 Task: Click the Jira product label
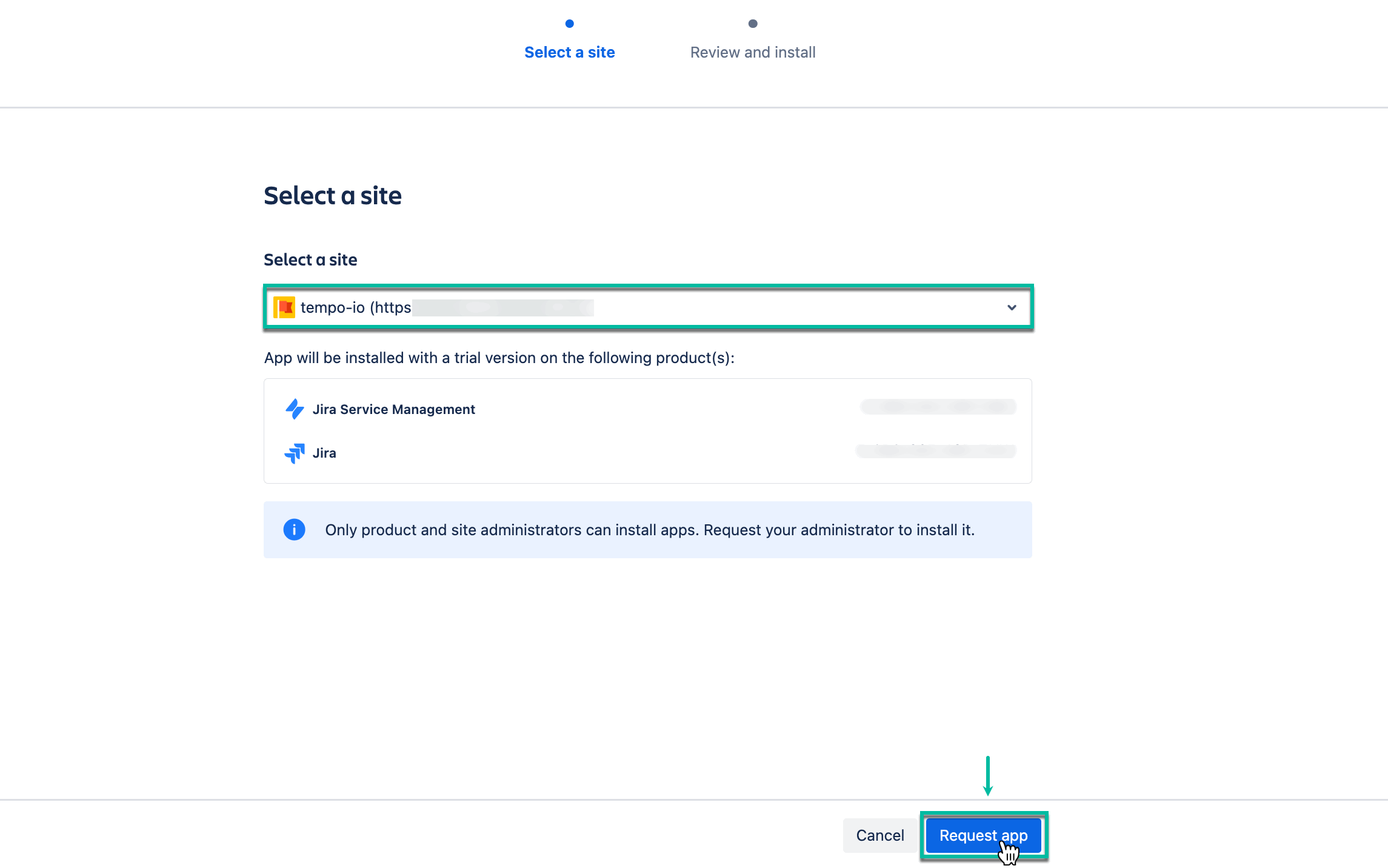pos(324,453)
